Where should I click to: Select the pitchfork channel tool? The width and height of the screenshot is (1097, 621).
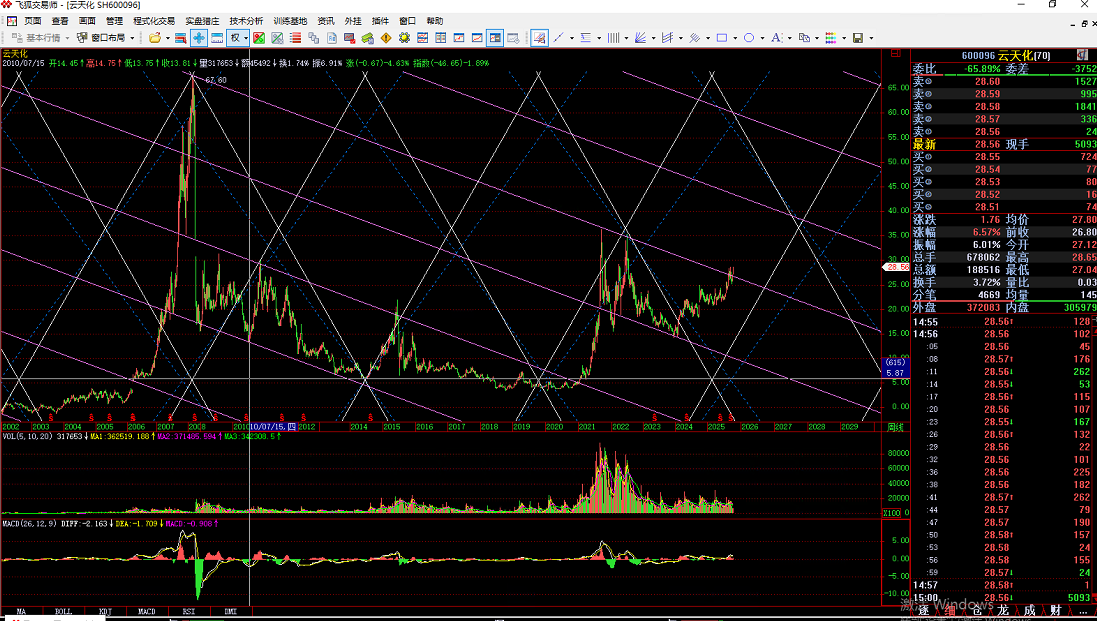pyautogui.click(x=667, y=38)
